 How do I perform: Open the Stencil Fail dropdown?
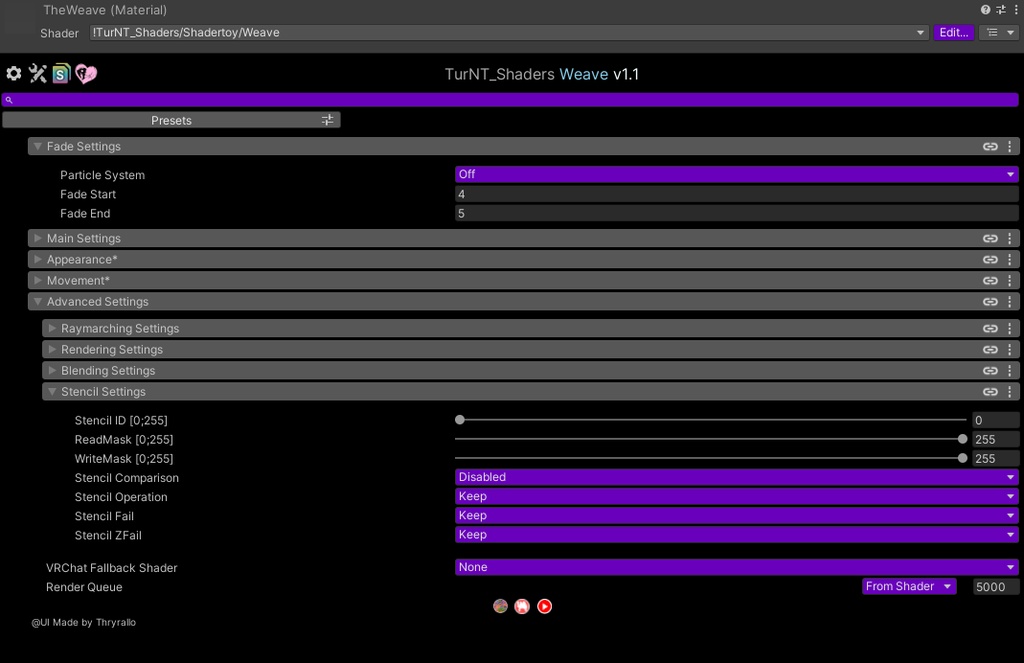pyautogui.click(x=737, y=515)
